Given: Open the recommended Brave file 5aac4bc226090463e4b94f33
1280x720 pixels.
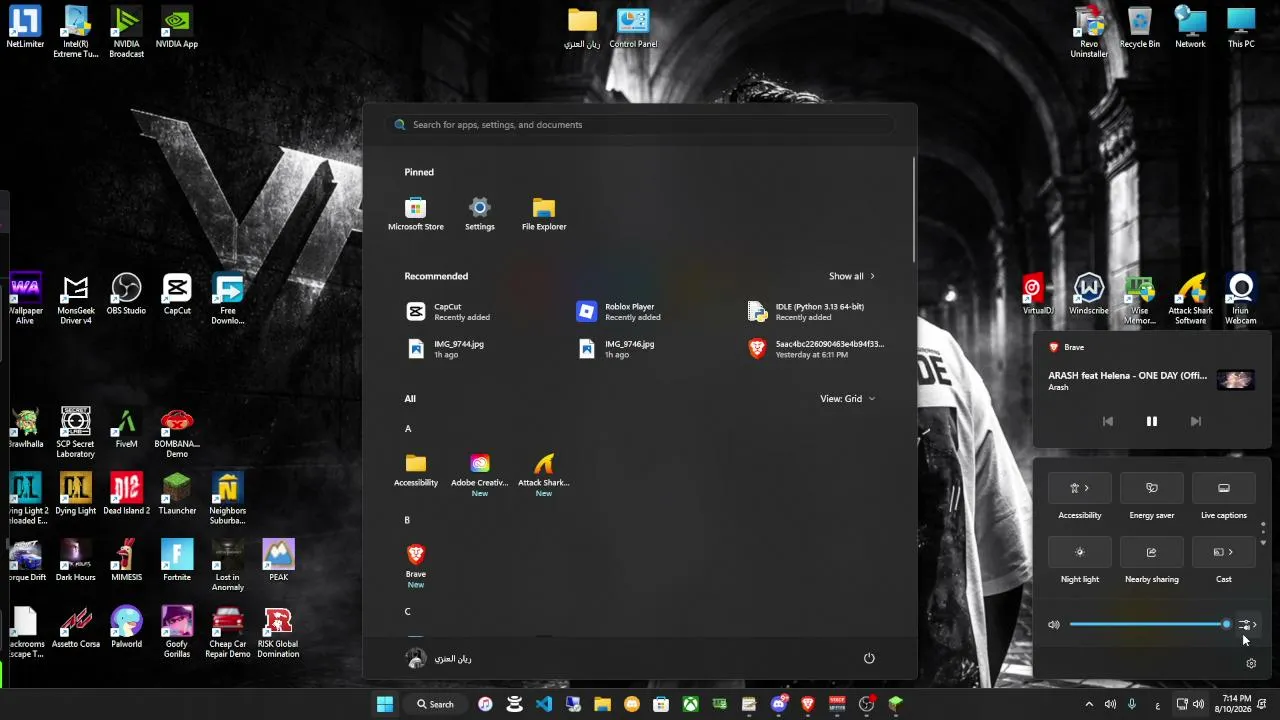Looking at the screenshot, I should click(816, 349).
